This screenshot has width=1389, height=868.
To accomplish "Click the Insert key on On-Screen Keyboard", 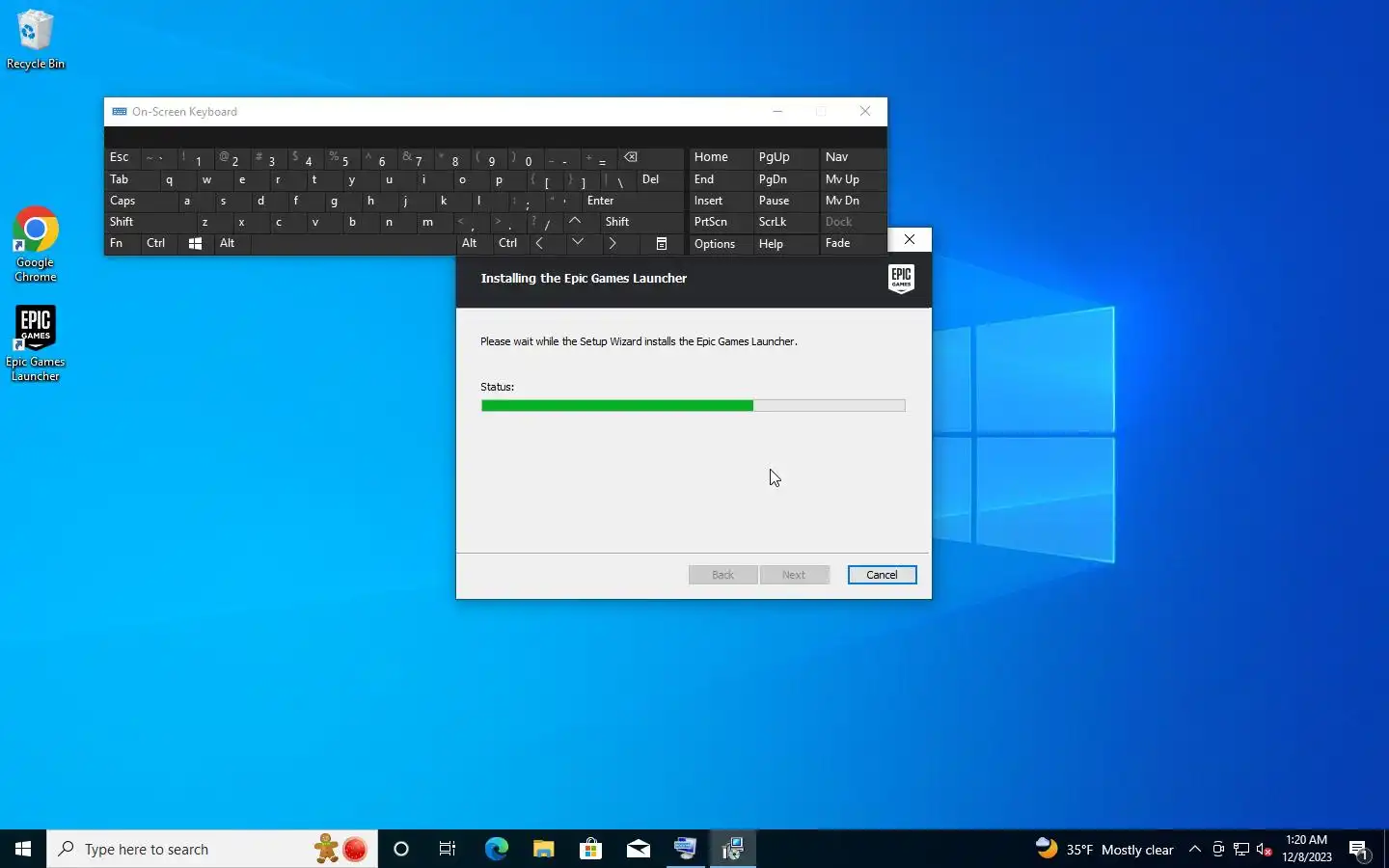I will pyautogui.click(x=721, y=201).
